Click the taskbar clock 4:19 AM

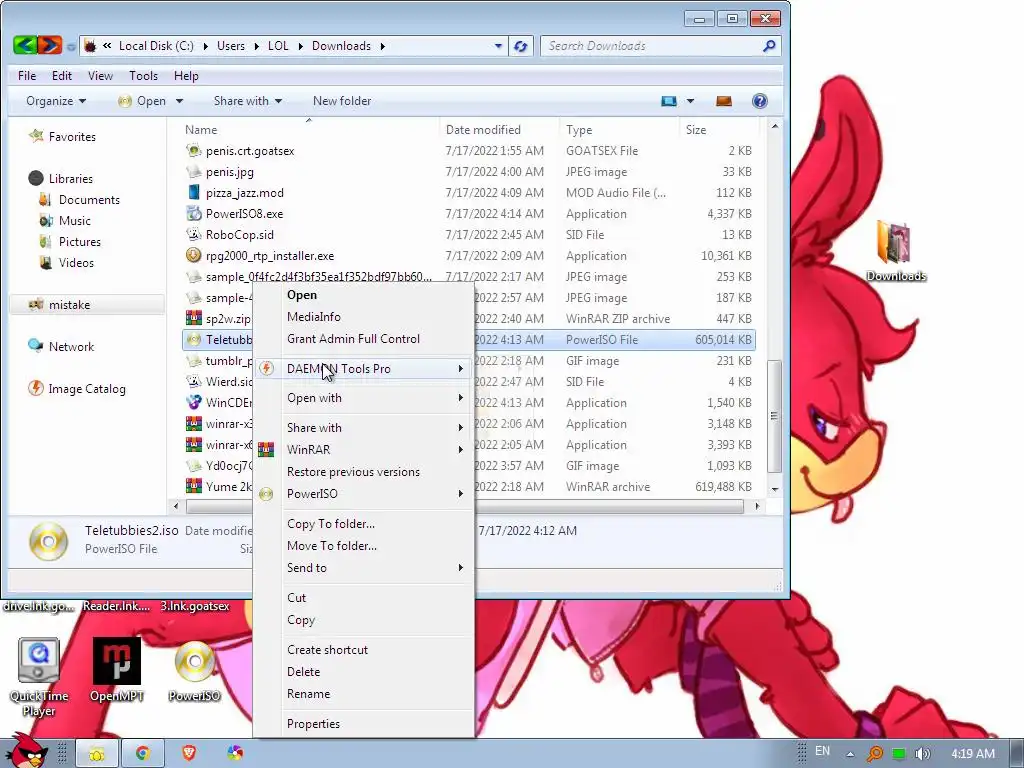tap(973, 754)
